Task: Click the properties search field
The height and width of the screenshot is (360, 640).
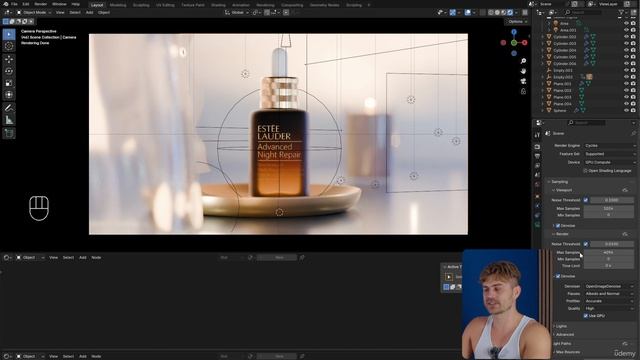Action: (586, 122)
